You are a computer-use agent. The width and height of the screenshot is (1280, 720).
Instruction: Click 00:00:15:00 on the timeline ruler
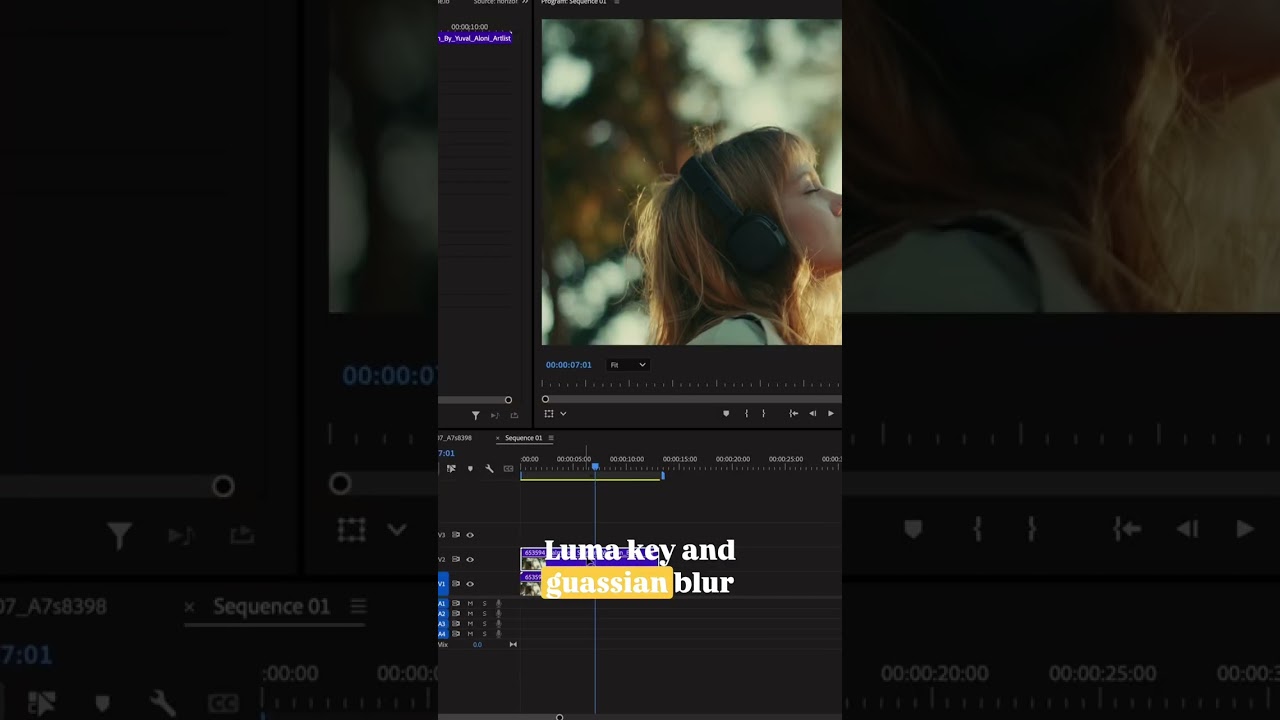680,459
